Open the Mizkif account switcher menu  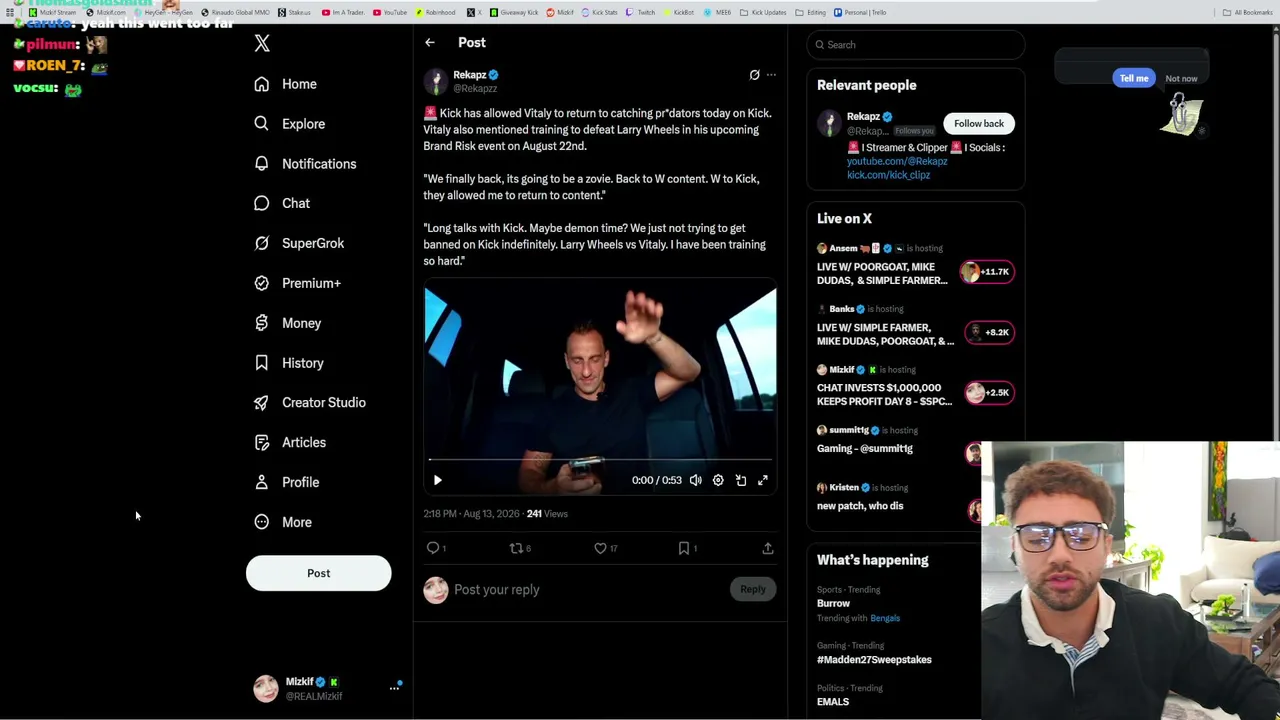pos(326,688)
